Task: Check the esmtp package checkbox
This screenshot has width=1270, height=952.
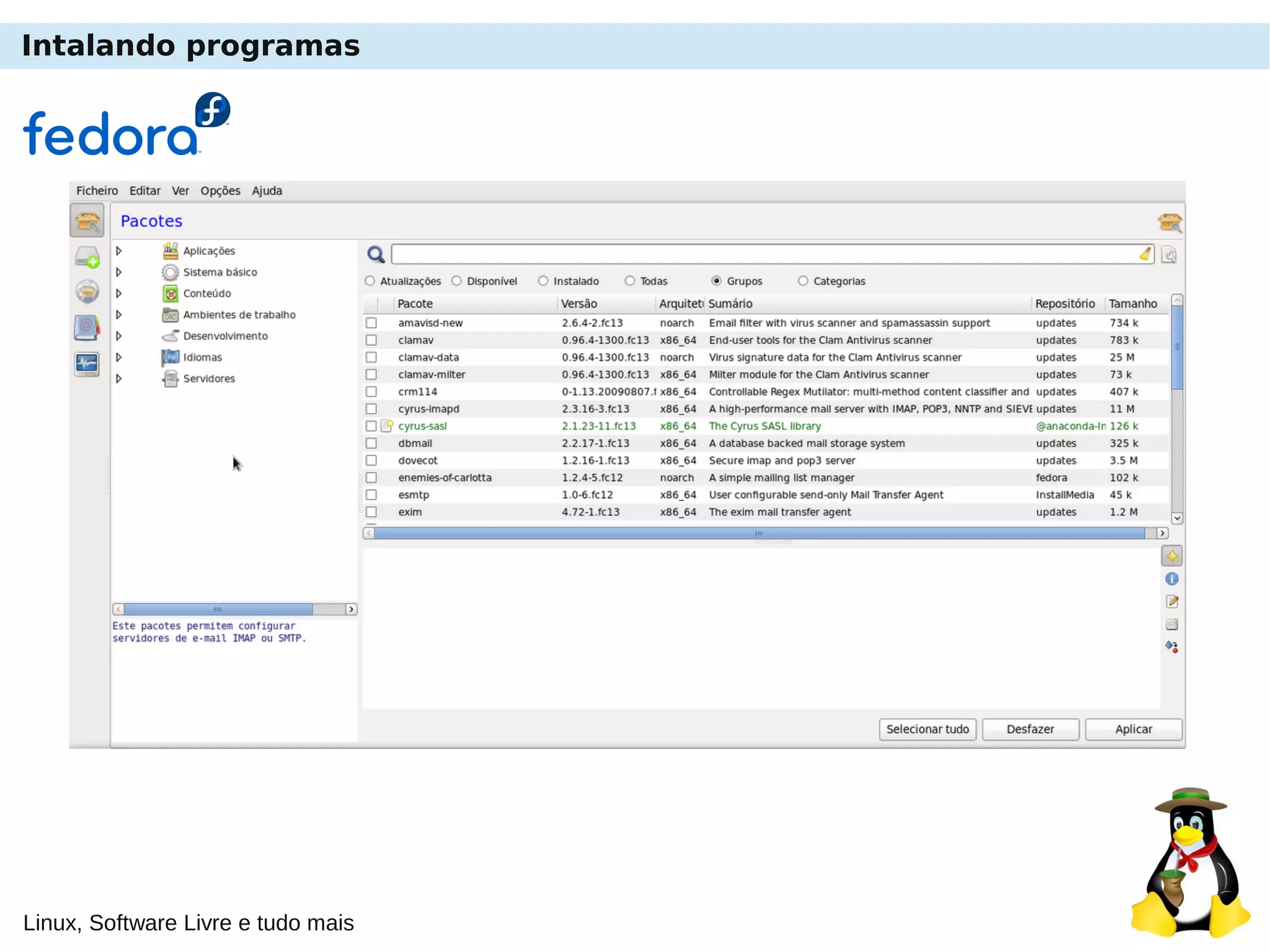Action: [371, 495]
